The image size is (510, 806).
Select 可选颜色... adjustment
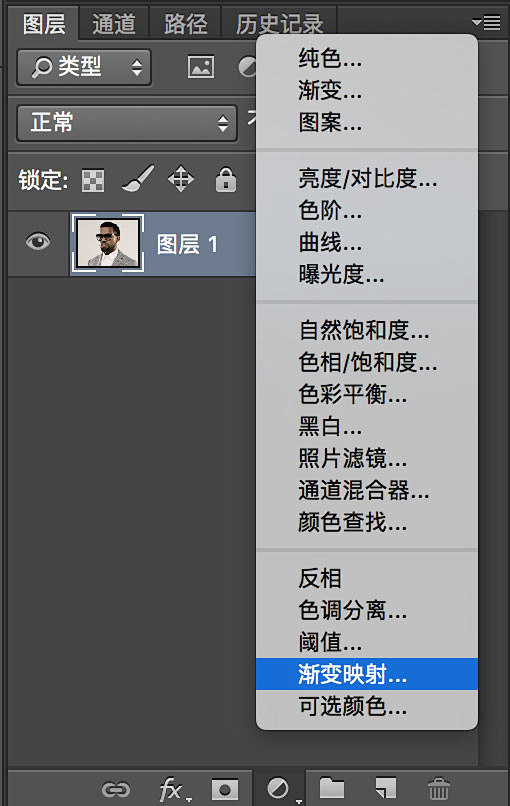pos(367,706)
